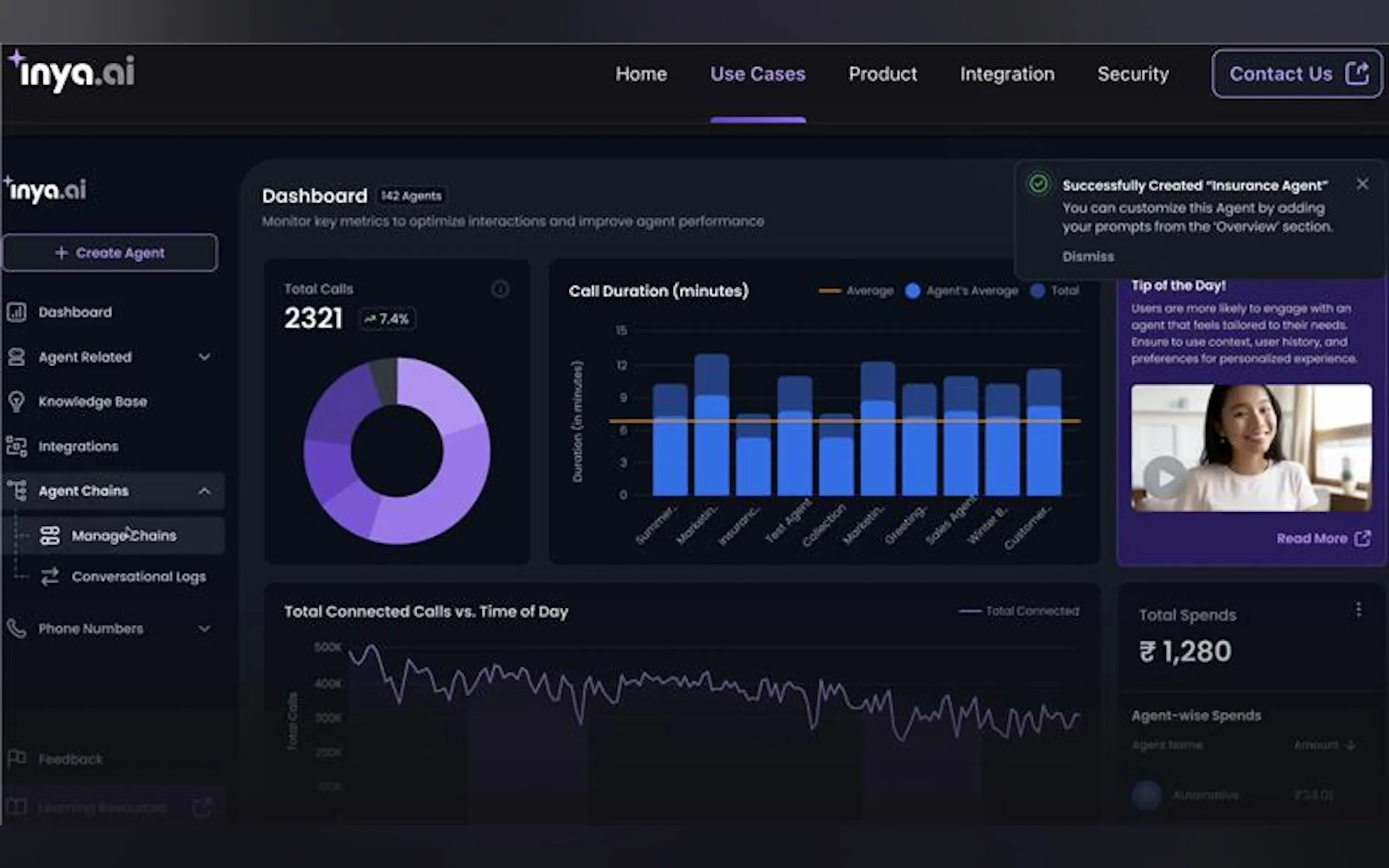Click the Conversational Logs arrows icon

50,576
